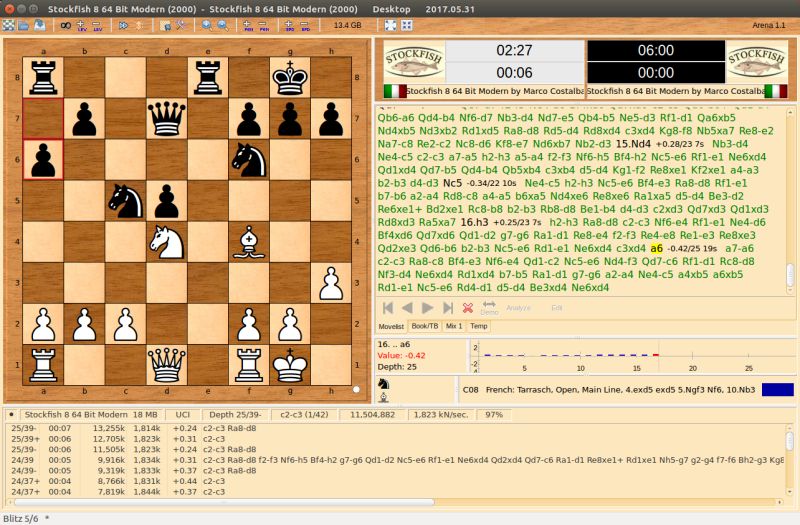Save game using the disk toolbar icon

39,25
